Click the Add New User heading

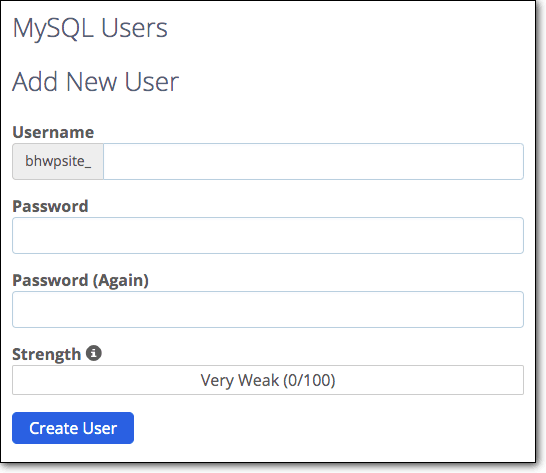point(95,82)
